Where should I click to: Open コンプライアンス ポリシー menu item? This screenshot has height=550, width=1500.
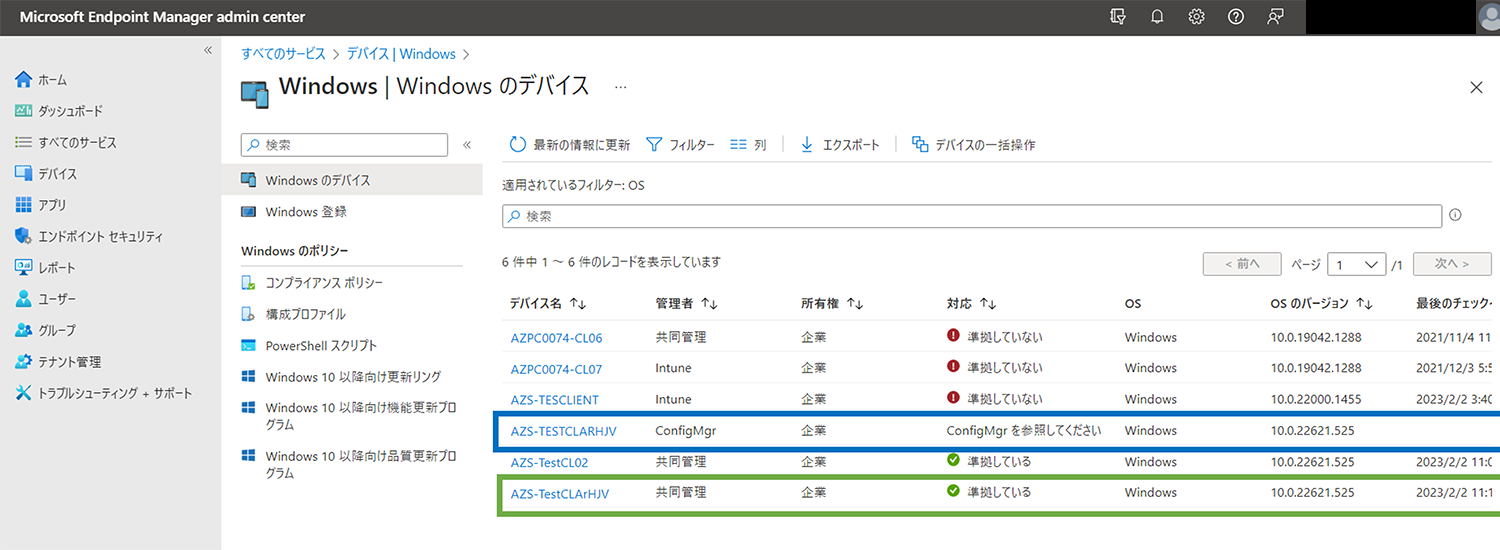coord(323,283)
